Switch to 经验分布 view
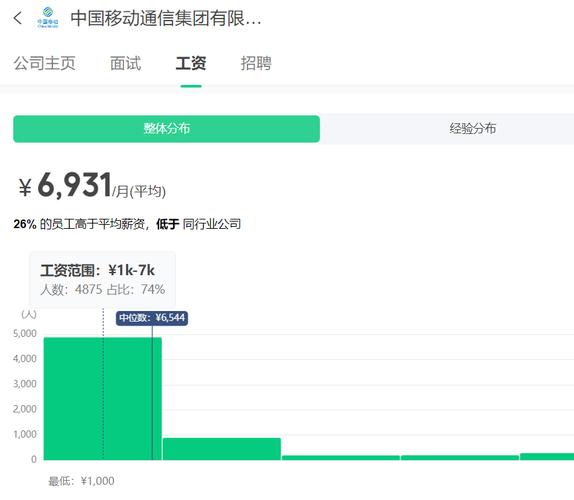 [x=473, y=128]
